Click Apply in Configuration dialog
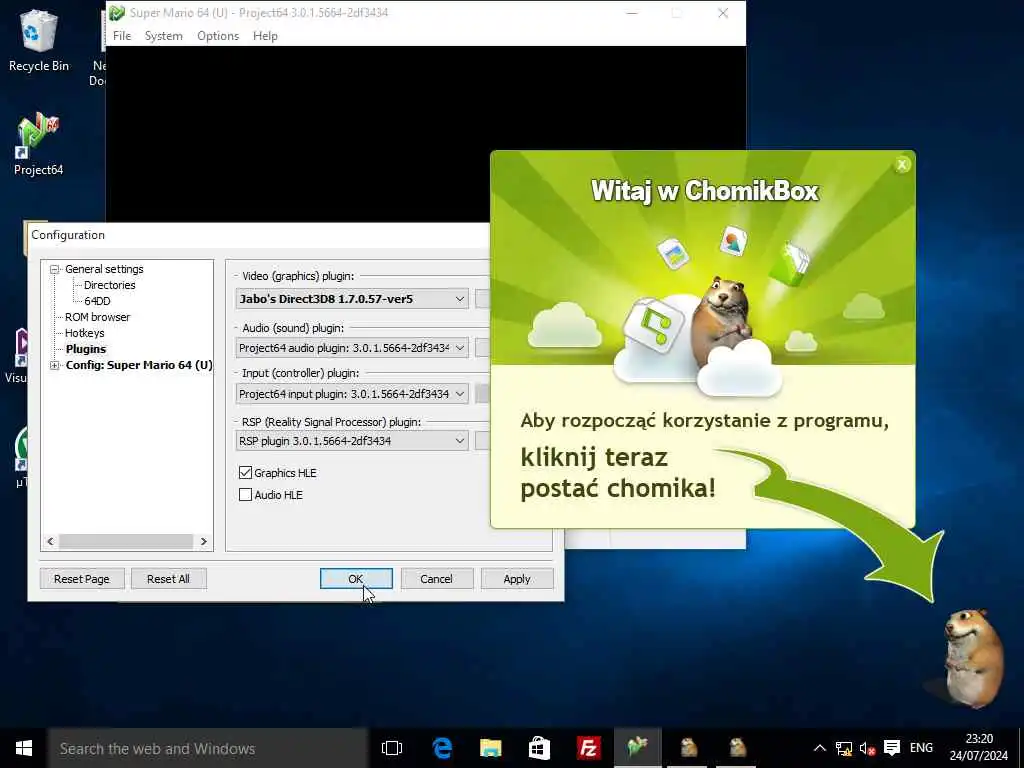Image resolution: width=1024 pixels, height=768 pixels. (517, 579)
